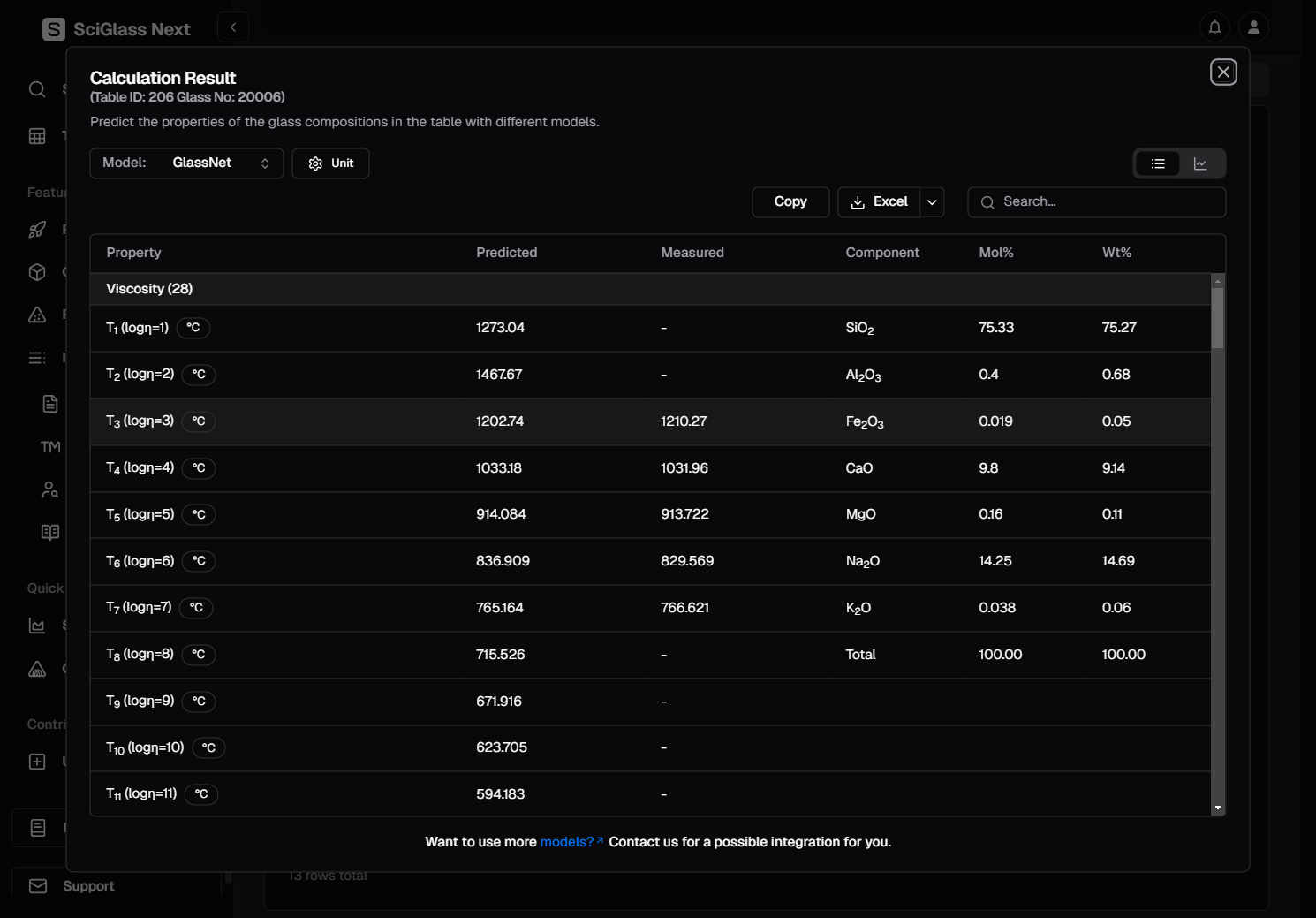The height and width of the screenshot is (918, 1316).
Task: Click the rocket icon in sidebar
Action: pyautogui.click(x=37, y=230)
